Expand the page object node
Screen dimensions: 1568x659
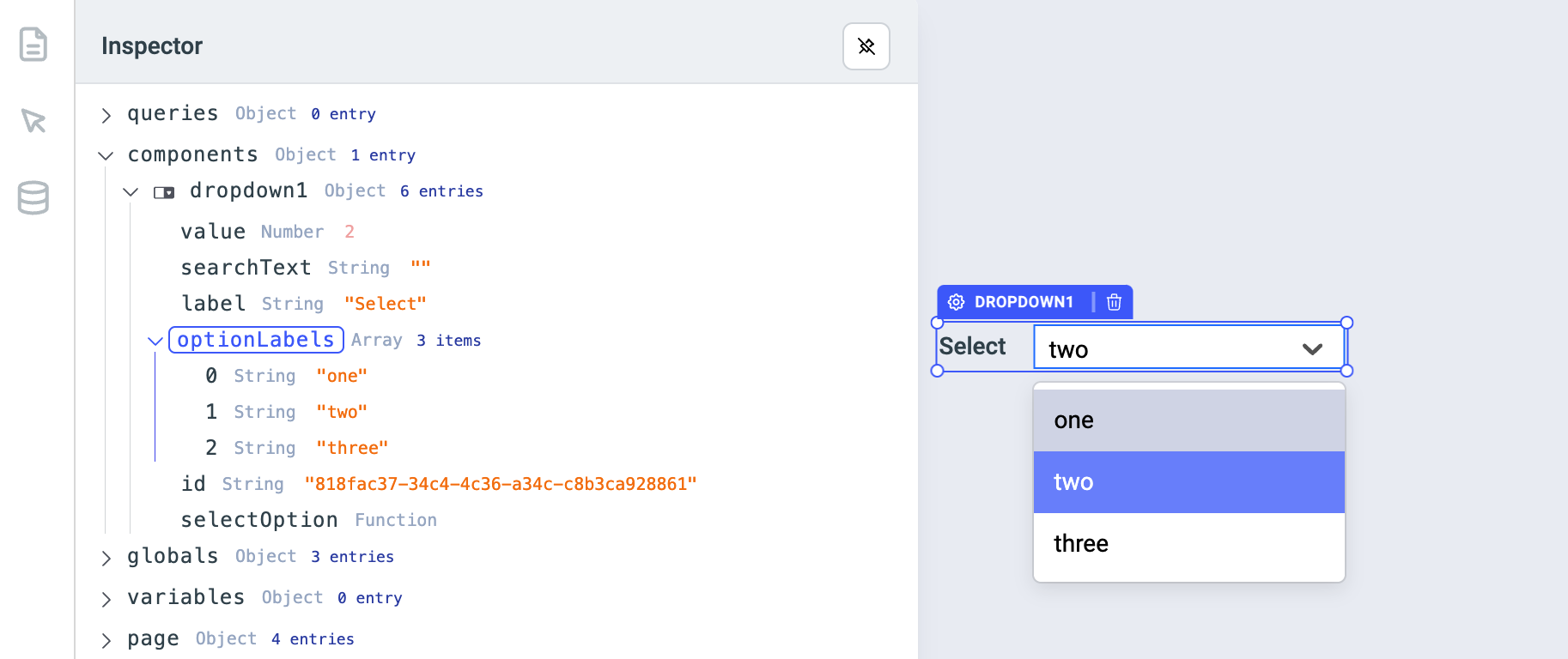tap(106, 640)
